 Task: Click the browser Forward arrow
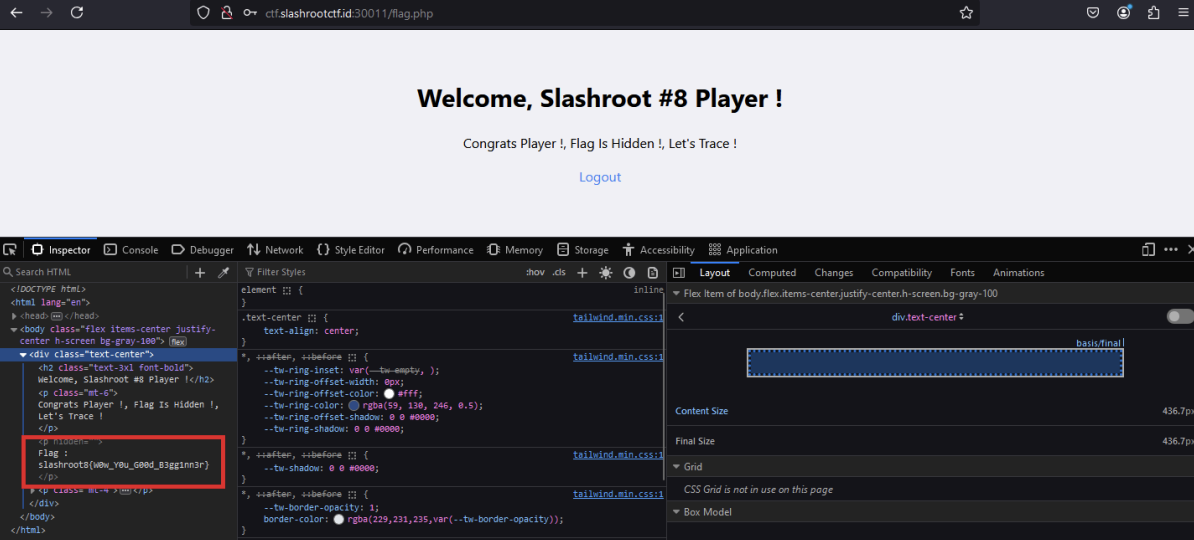46,13
